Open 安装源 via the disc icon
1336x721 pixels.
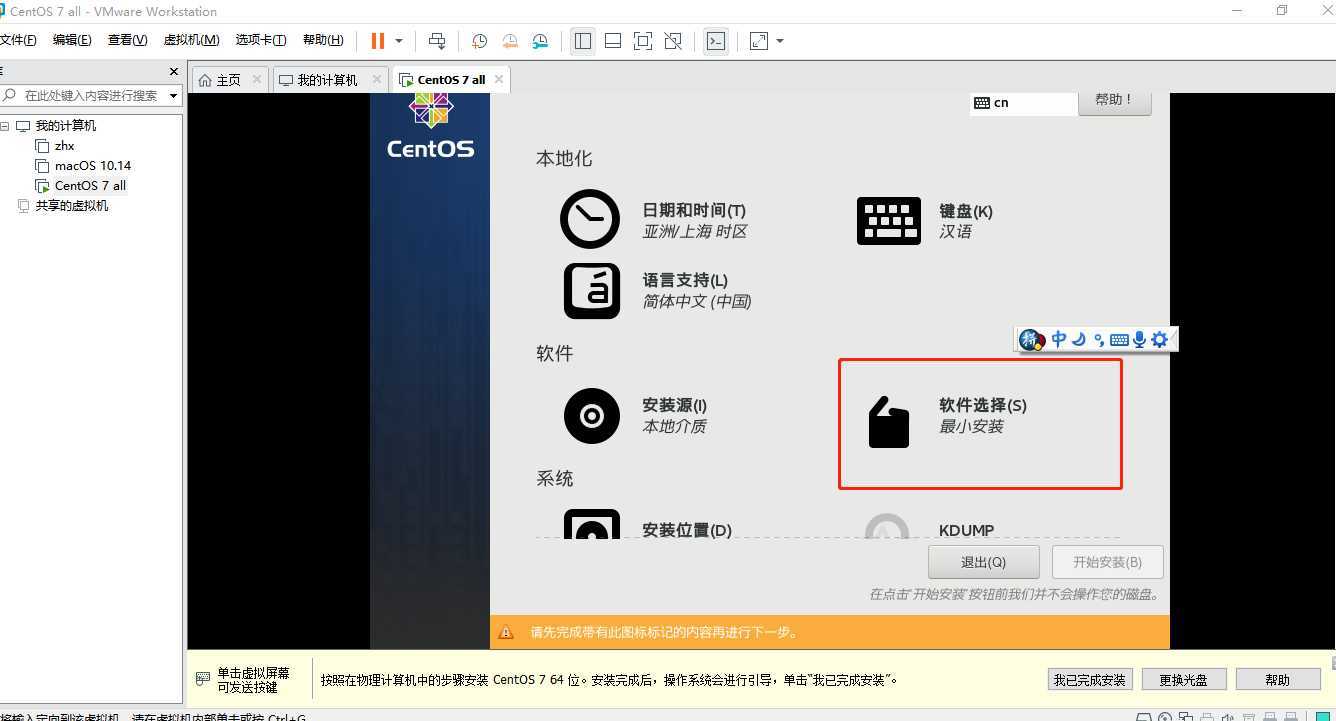coord(592,416)
